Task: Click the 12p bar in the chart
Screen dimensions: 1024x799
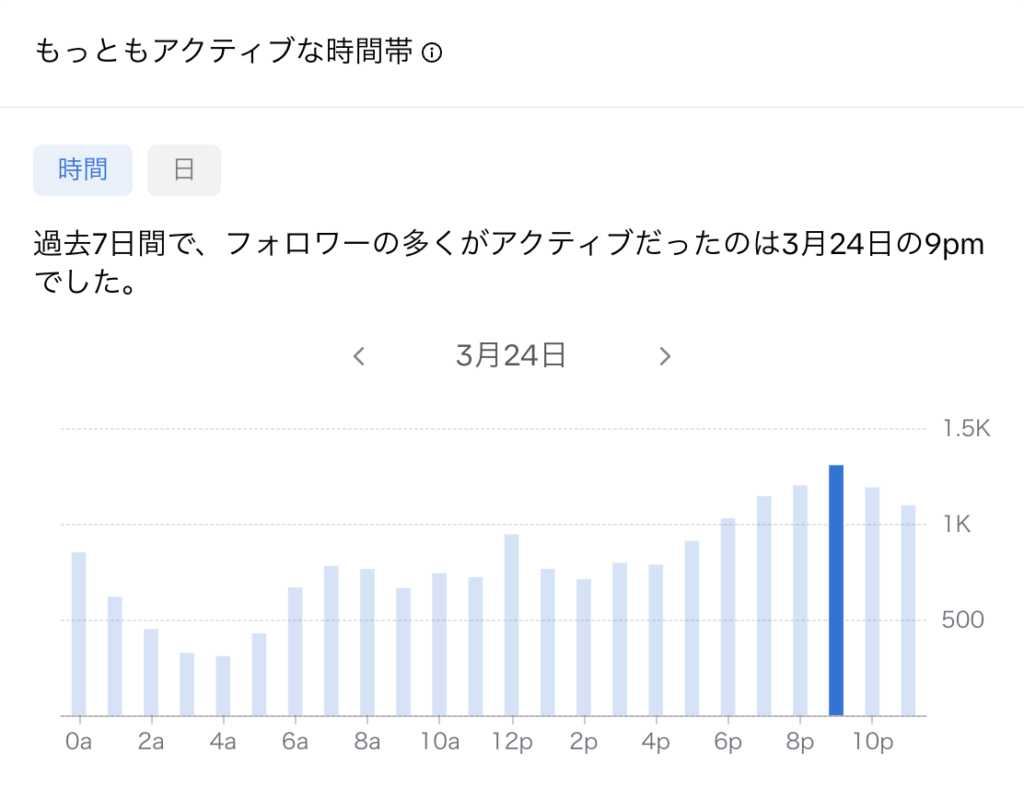Action: tap(512, 625)
